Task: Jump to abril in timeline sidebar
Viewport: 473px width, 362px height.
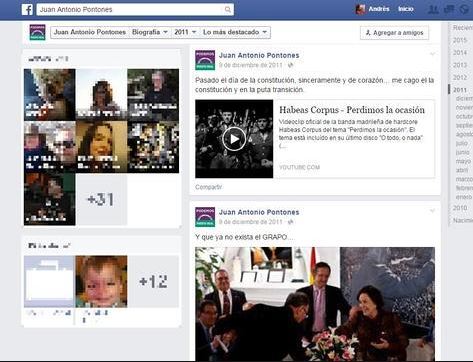Action: 462,170
